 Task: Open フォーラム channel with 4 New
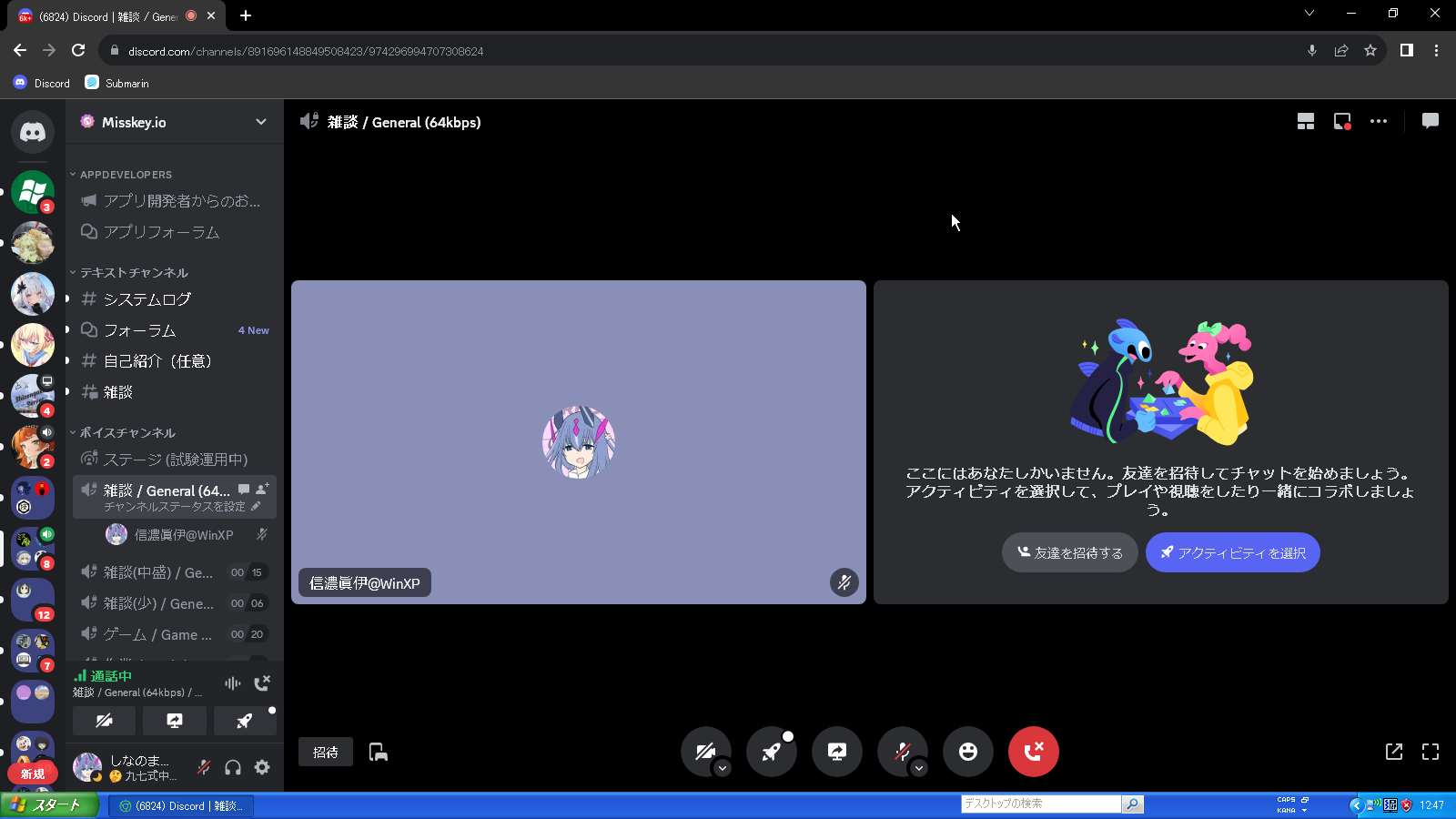pyautogui.click(x=175, y=330)
